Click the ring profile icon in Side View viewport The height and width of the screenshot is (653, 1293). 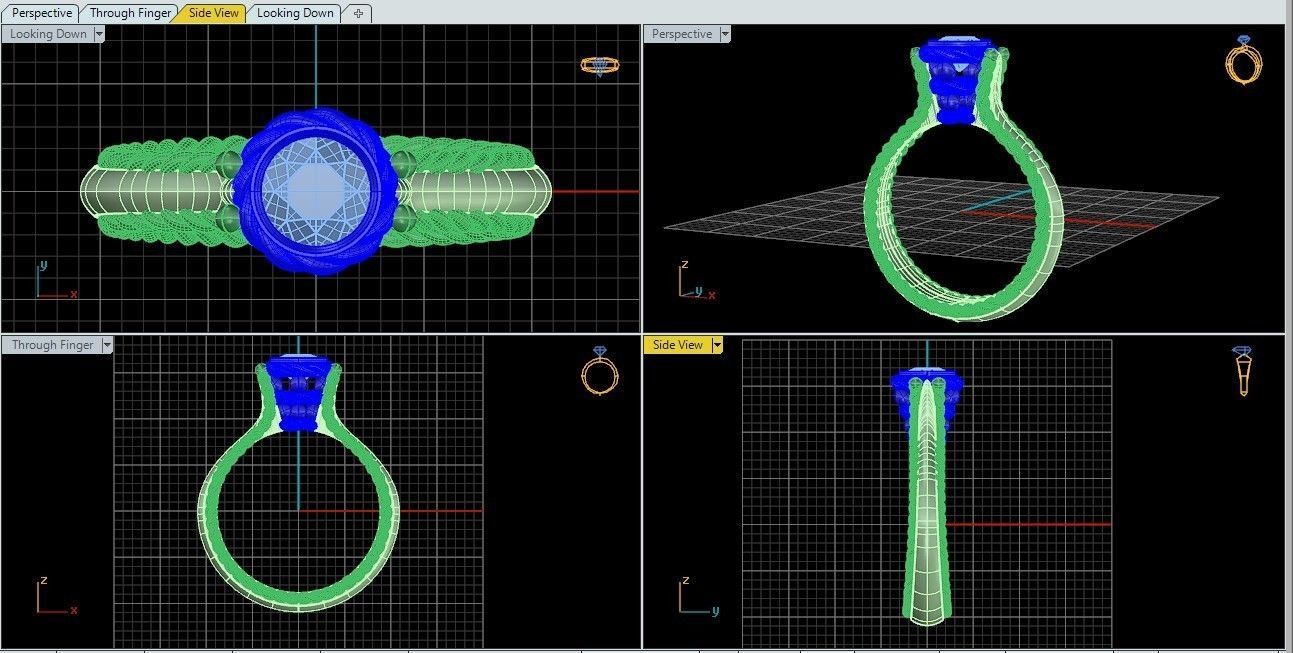tap(1244, 372)
